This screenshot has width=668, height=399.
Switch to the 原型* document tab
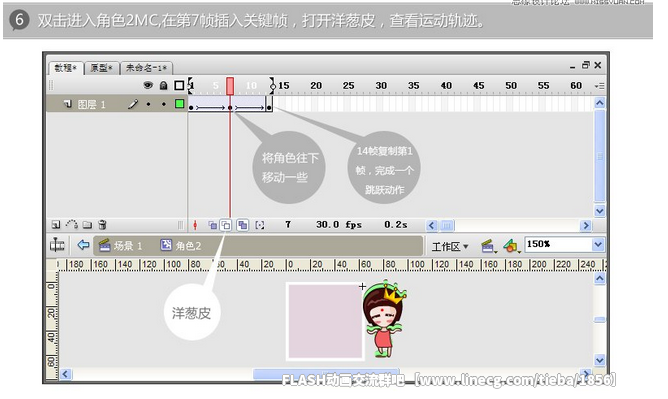click(x=101, y=68)
